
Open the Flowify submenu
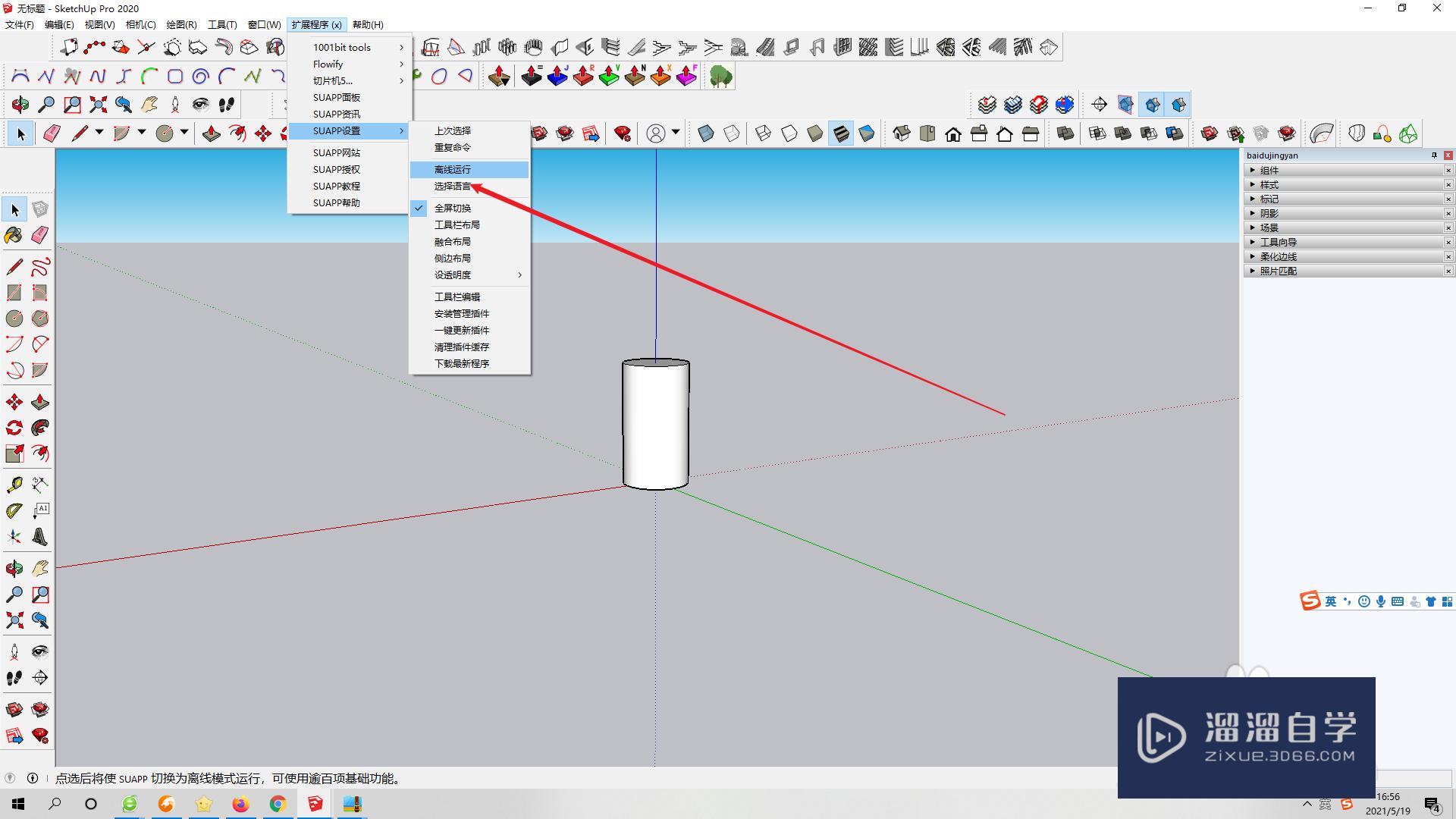350,64
